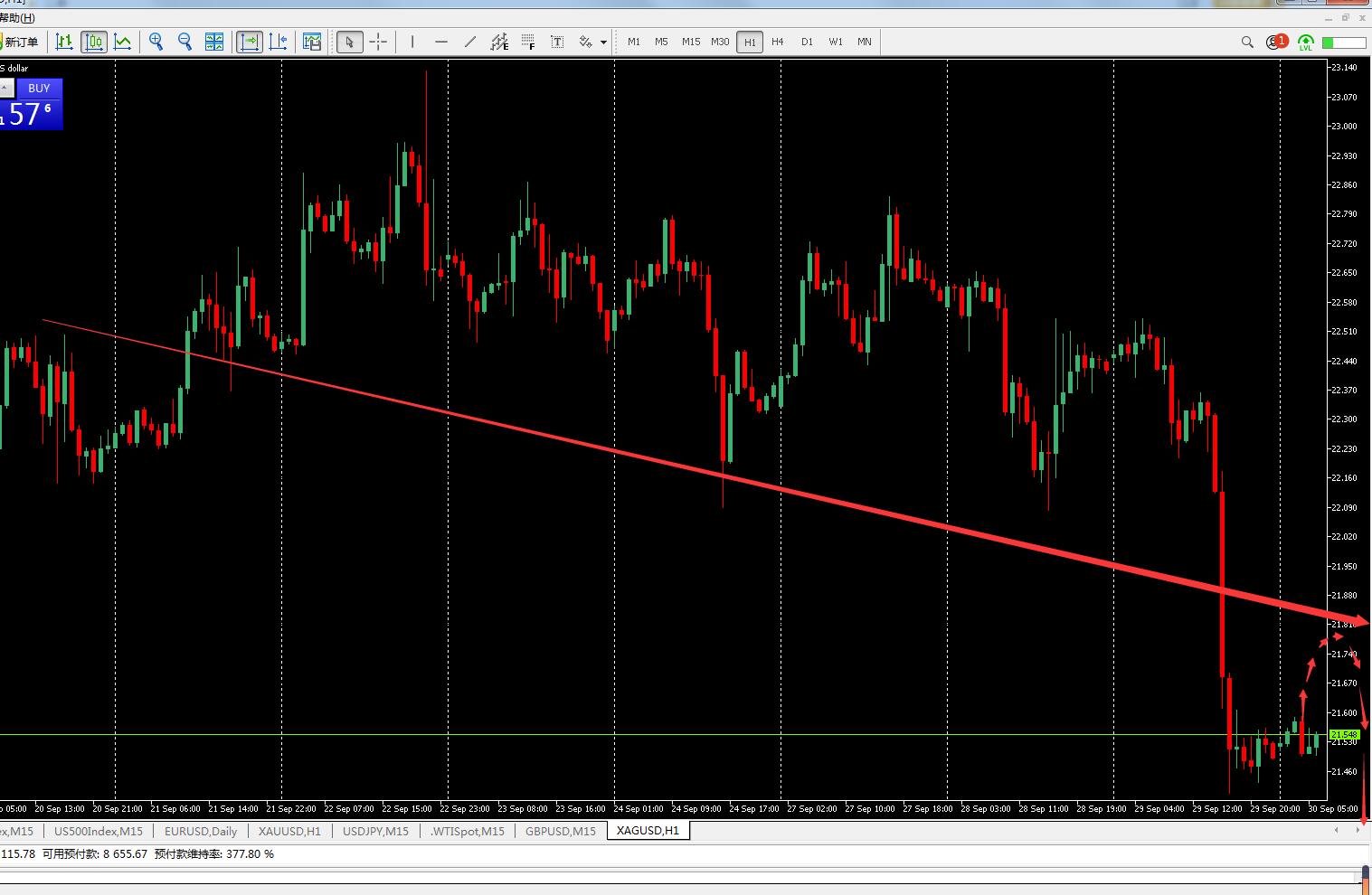1372x895 pixels.
Task: Tile chart windows with the tile icon
Action: coord(214,42)
